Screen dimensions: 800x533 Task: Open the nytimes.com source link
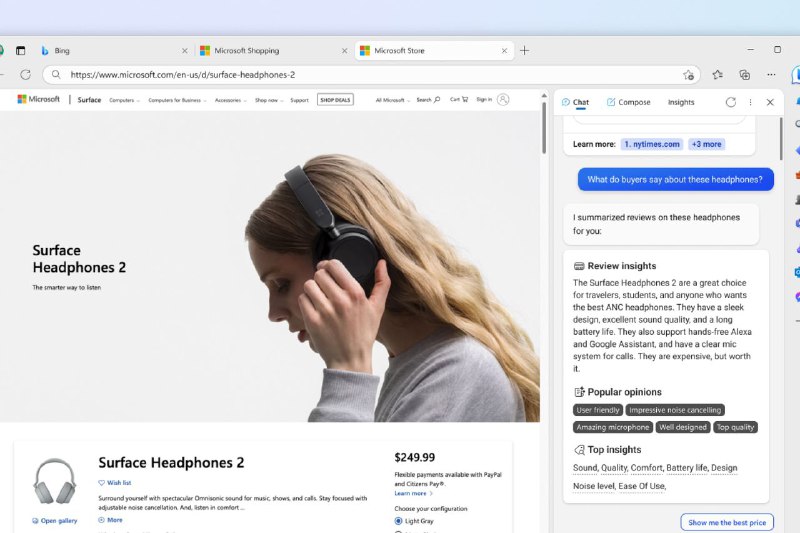tap(651, 144)
